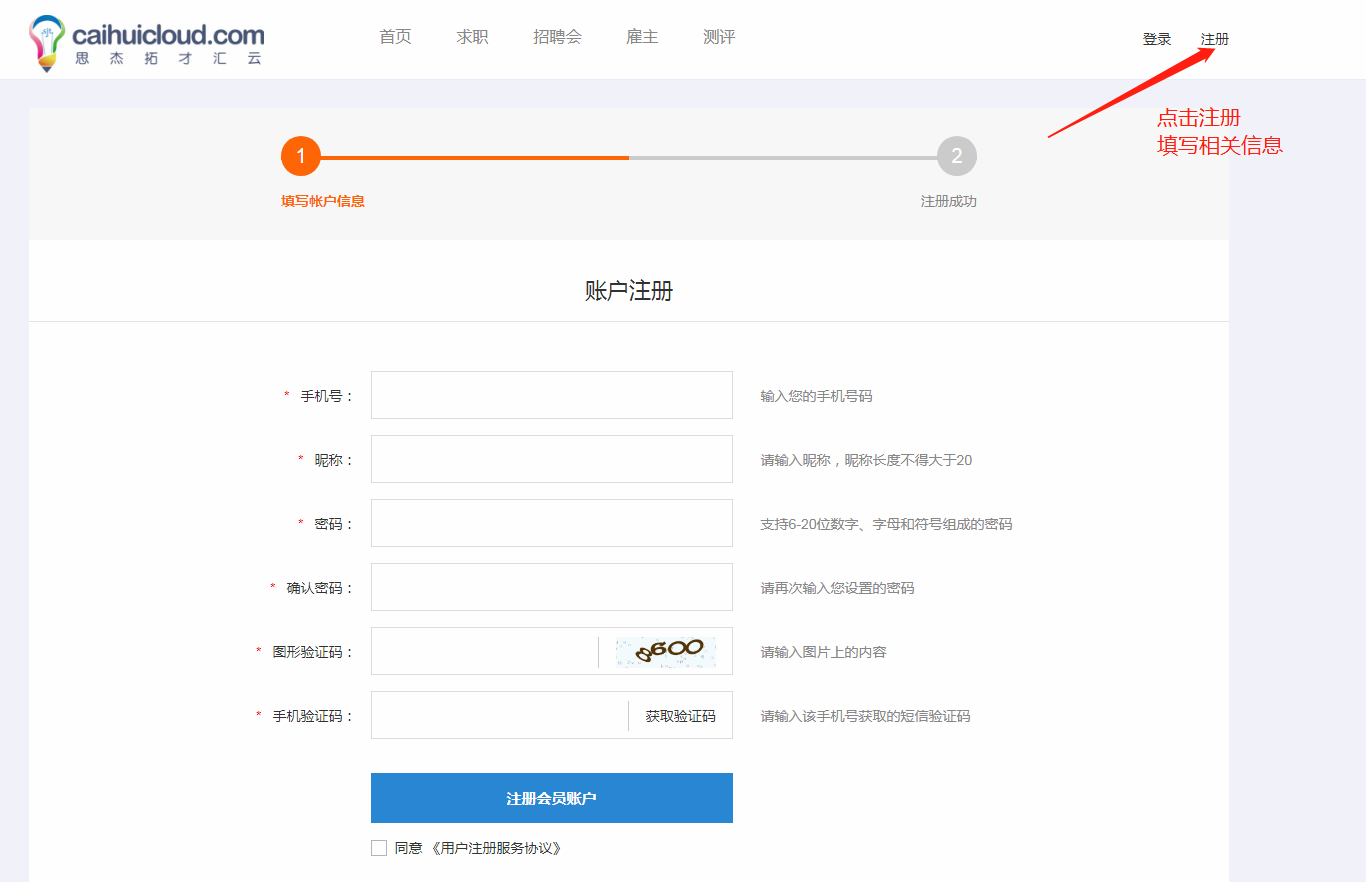Focus the 手机号 input field

[x=551, y=395]
